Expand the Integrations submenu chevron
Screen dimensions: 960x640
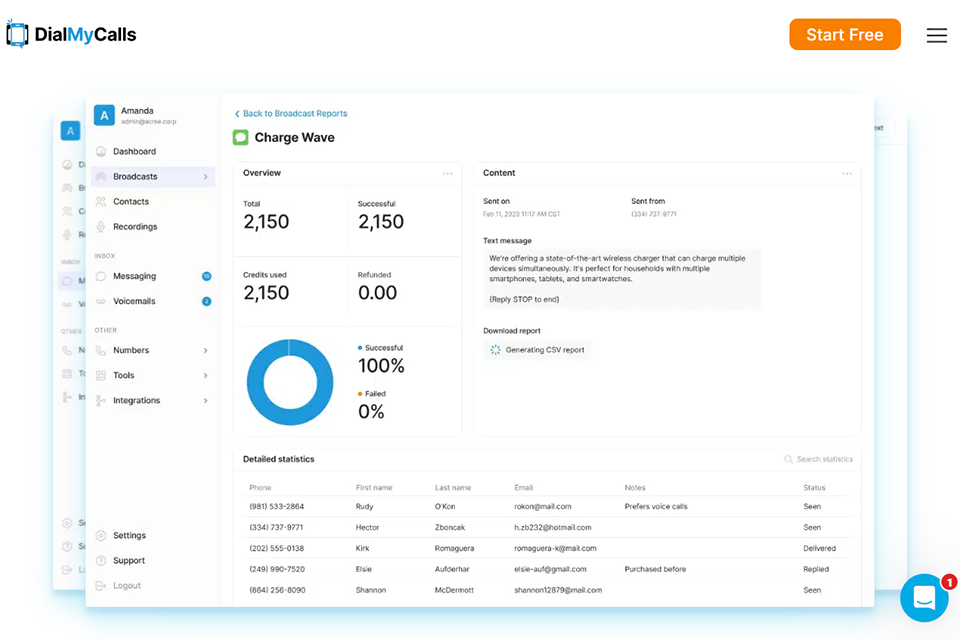pos(206,401)
